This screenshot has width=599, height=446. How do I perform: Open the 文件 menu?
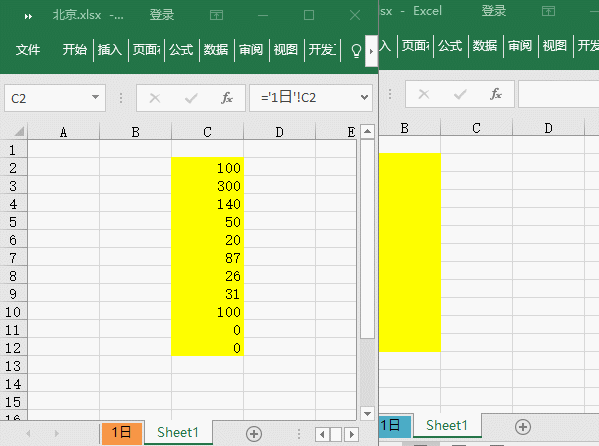coord(28,50)
